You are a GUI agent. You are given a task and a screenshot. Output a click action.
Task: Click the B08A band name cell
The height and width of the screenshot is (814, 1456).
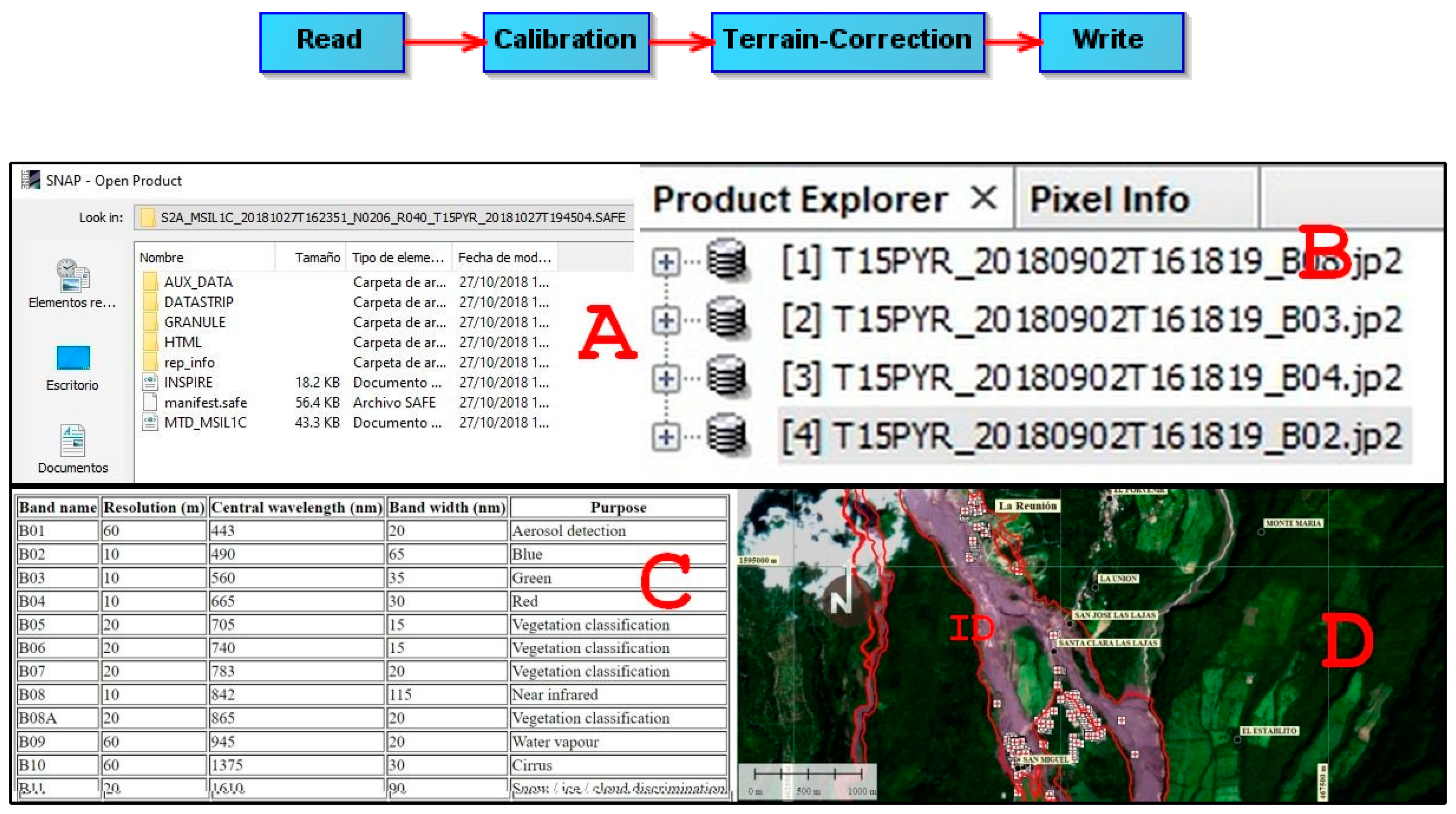(57, 718)
